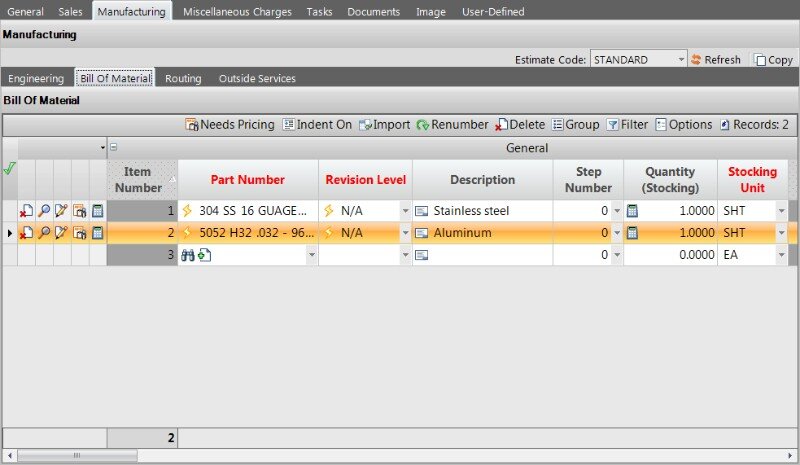Toggle the green checkmark select-all cell
Image resolution: width=800 pixels, height=465 pixels.
(x=10, y=169)
